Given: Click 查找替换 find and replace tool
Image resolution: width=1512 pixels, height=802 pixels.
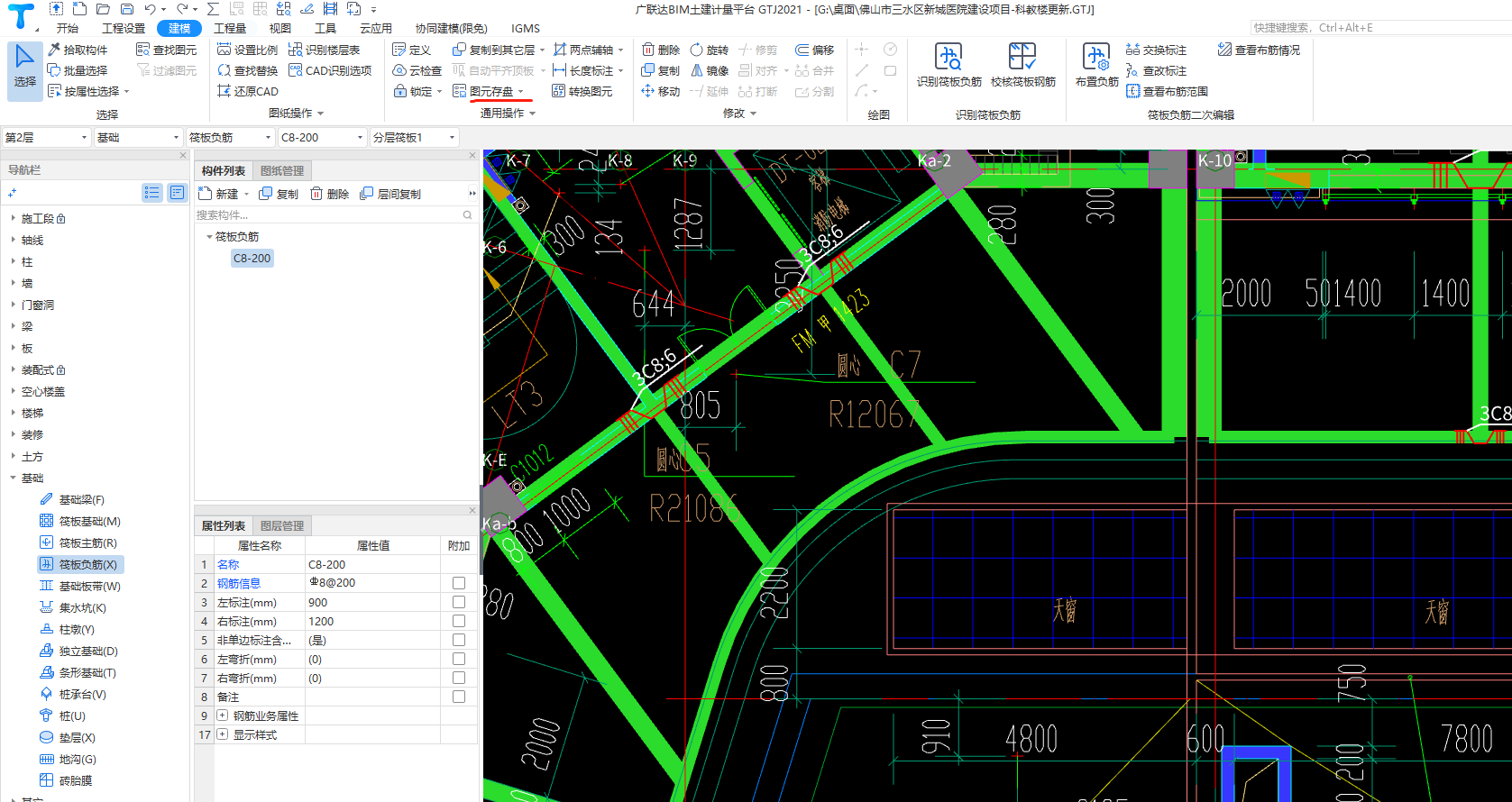Looking at the screenshot, I should coord(248,71).
